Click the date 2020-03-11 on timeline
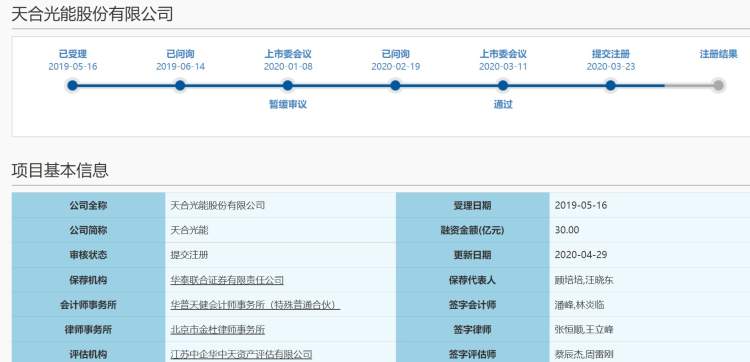Screen dimensions: 750x362 click(x=503, y=66)
